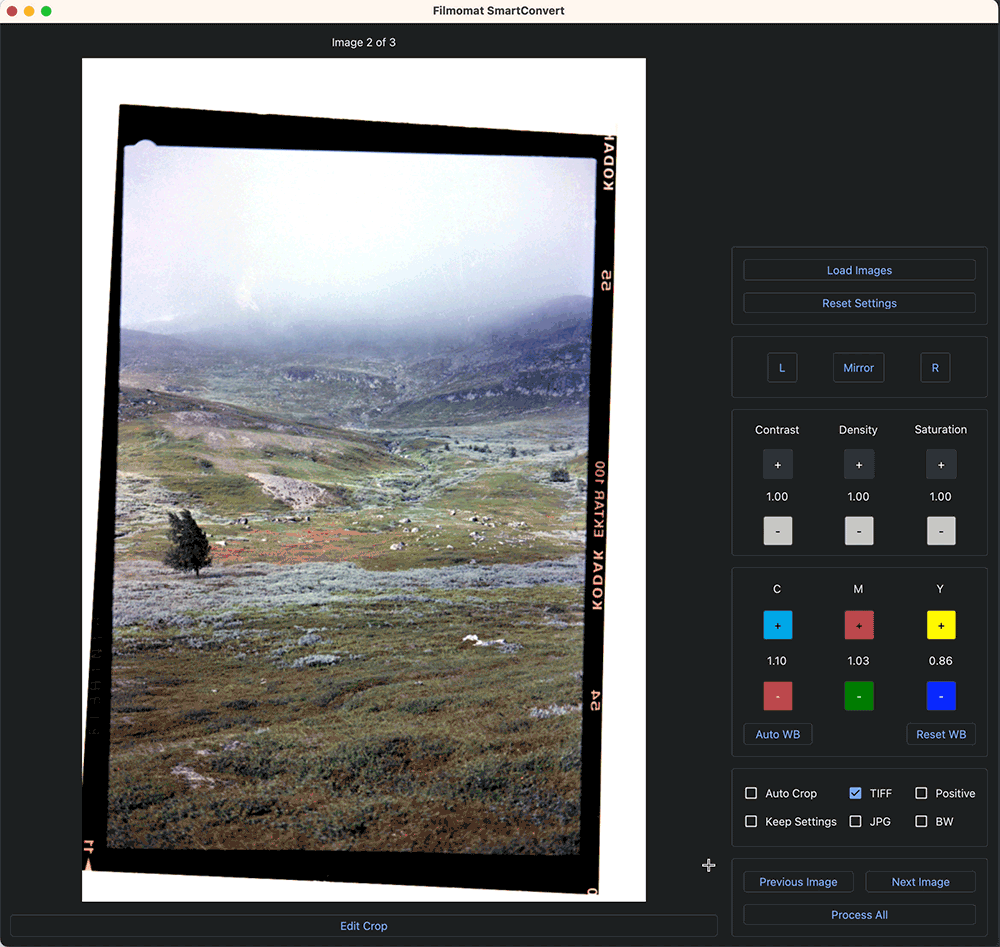
Task: Decrease the Density value
Action: point(858,531)
